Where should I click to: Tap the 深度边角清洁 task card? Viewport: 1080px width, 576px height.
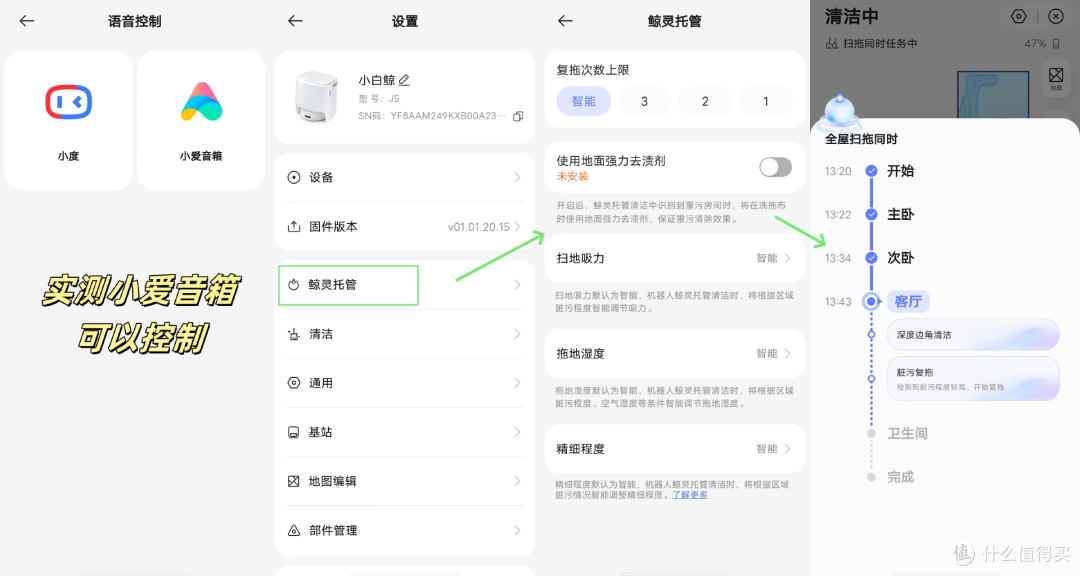pos(973,336)
